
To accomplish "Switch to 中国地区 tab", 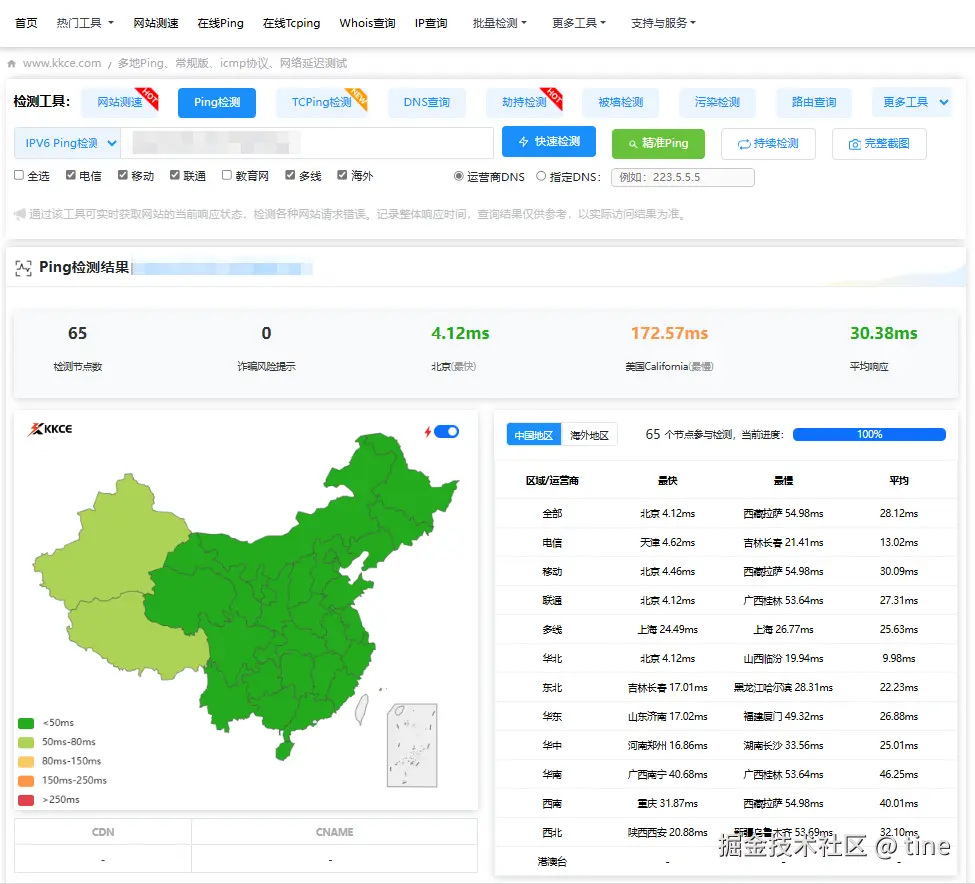I will (x=534, y=435).
